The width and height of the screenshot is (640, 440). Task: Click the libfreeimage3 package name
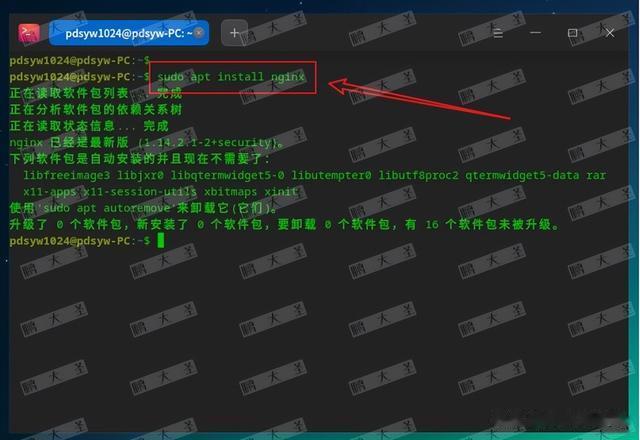click(x=67, y=176)
